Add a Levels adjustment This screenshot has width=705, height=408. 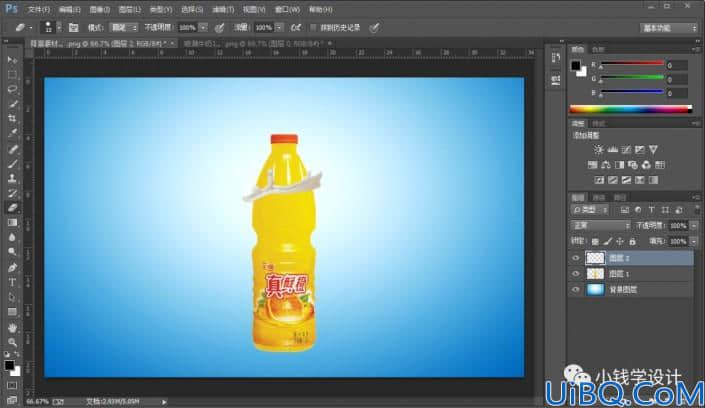coord(612,149)
